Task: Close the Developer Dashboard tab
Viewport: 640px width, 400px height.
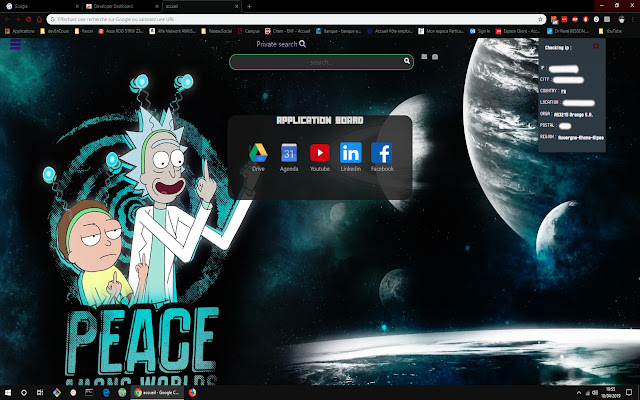Action: click(x=157, y=7)
